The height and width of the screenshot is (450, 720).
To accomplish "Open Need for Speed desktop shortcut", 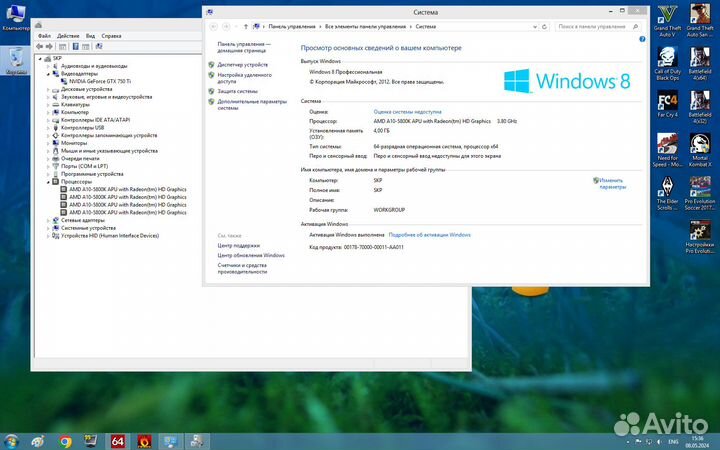I will tap(667, 150).
